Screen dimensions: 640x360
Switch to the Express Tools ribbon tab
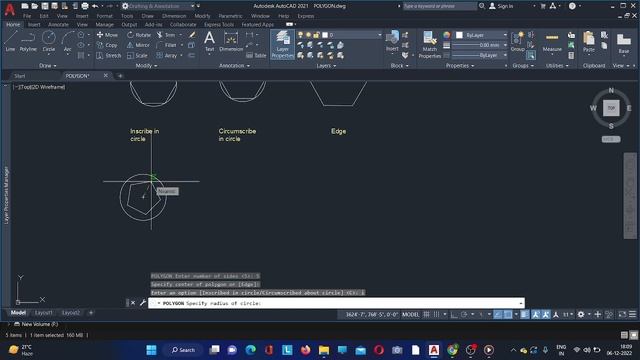point(219,24)
